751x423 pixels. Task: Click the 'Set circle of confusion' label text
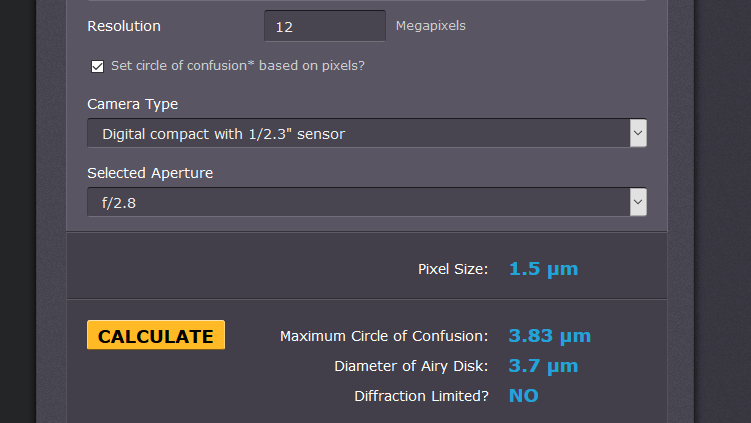tap(237, 66)
